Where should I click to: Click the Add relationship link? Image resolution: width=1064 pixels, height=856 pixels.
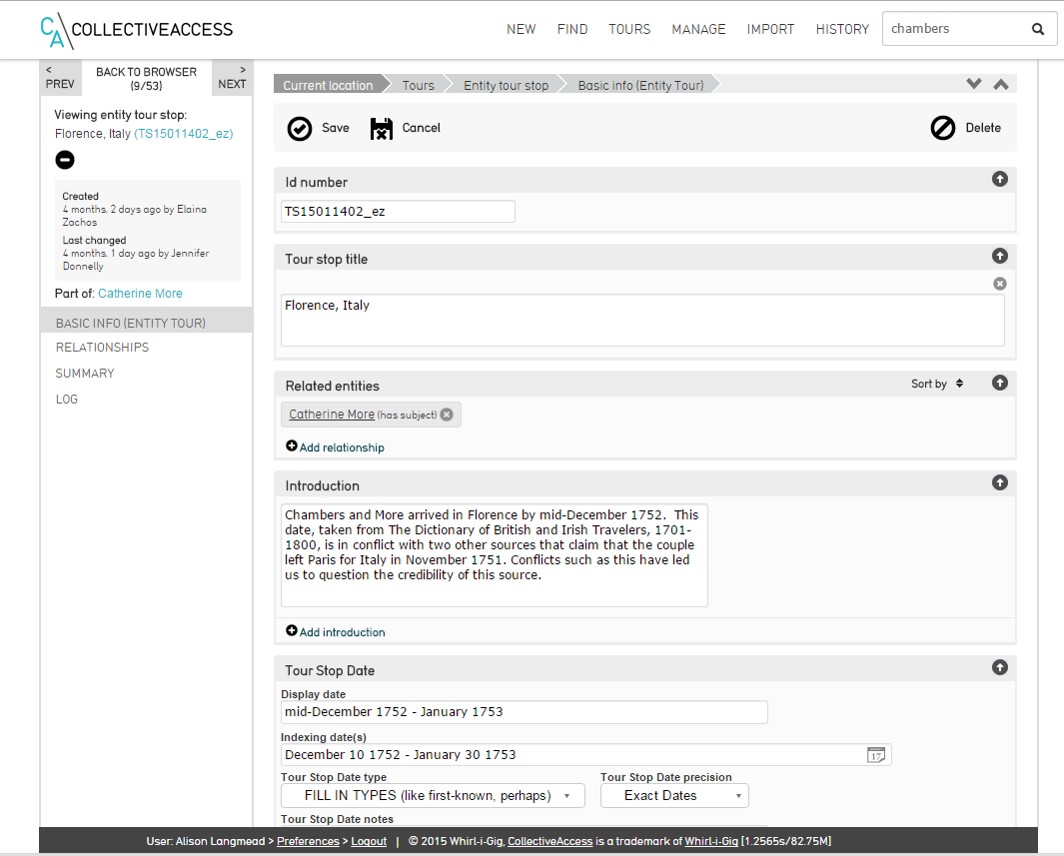tap(342, 447)
